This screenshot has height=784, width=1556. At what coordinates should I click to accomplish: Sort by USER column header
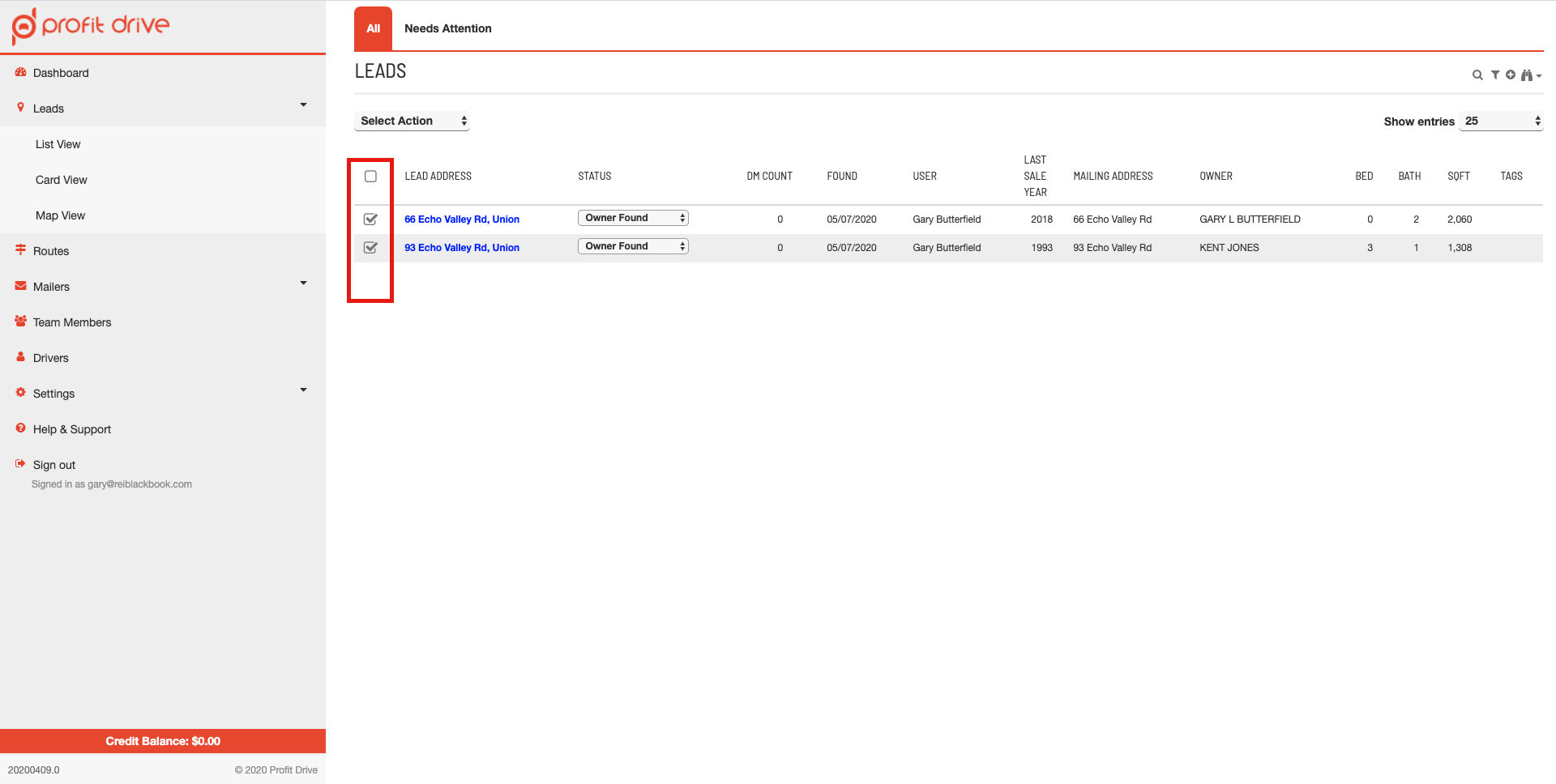click(x=925, y=176)
